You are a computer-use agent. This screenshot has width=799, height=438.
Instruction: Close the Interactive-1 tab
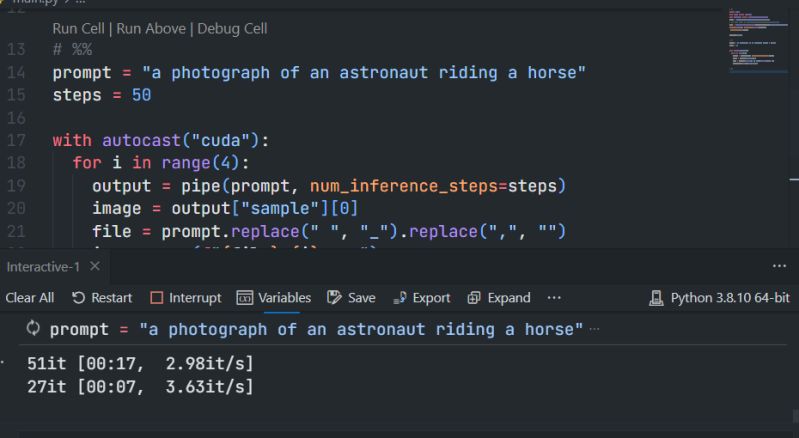tap(95, 267)
